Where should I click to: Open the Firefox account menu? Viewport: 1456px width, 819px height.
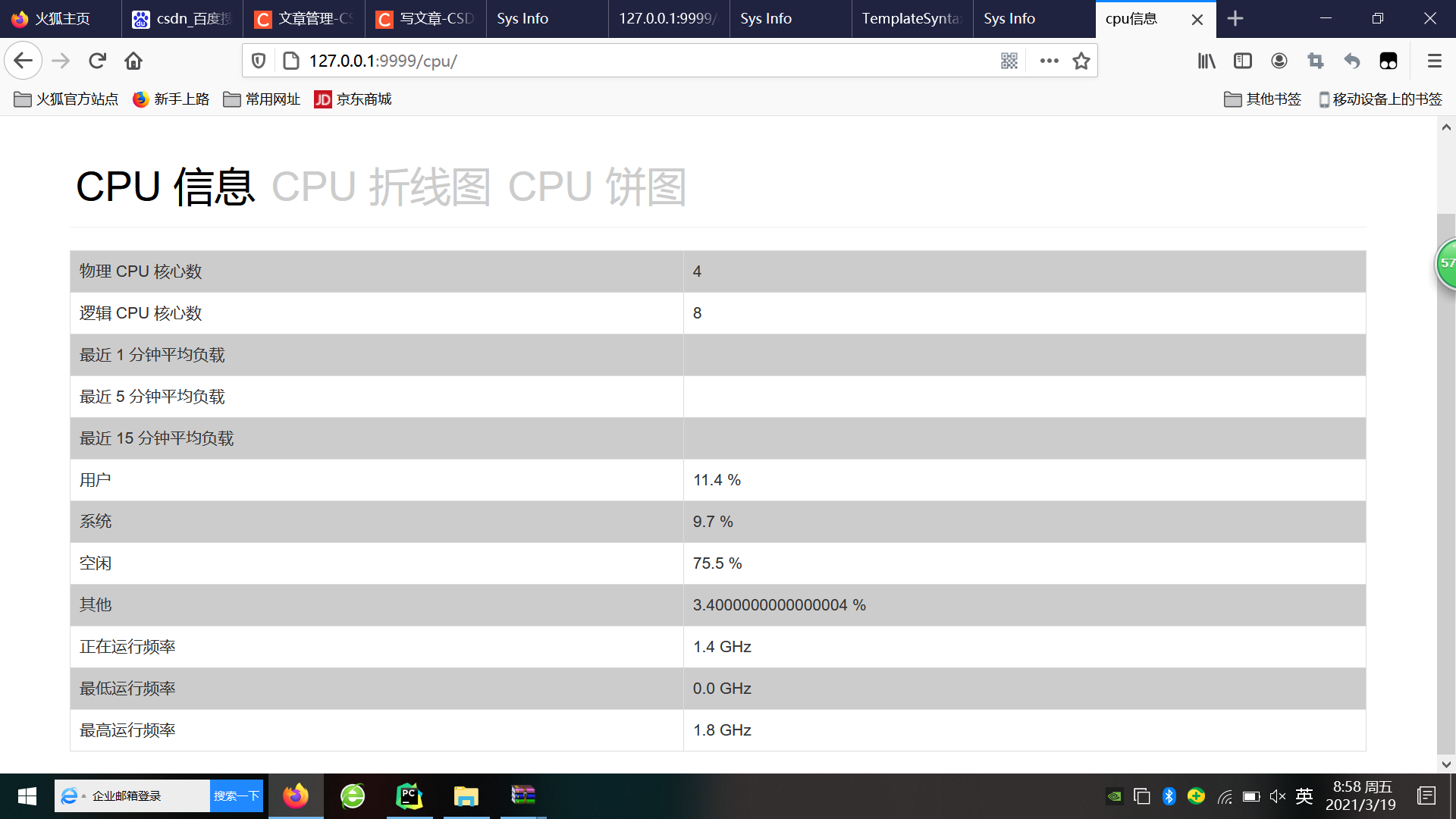pos(1279,61)
